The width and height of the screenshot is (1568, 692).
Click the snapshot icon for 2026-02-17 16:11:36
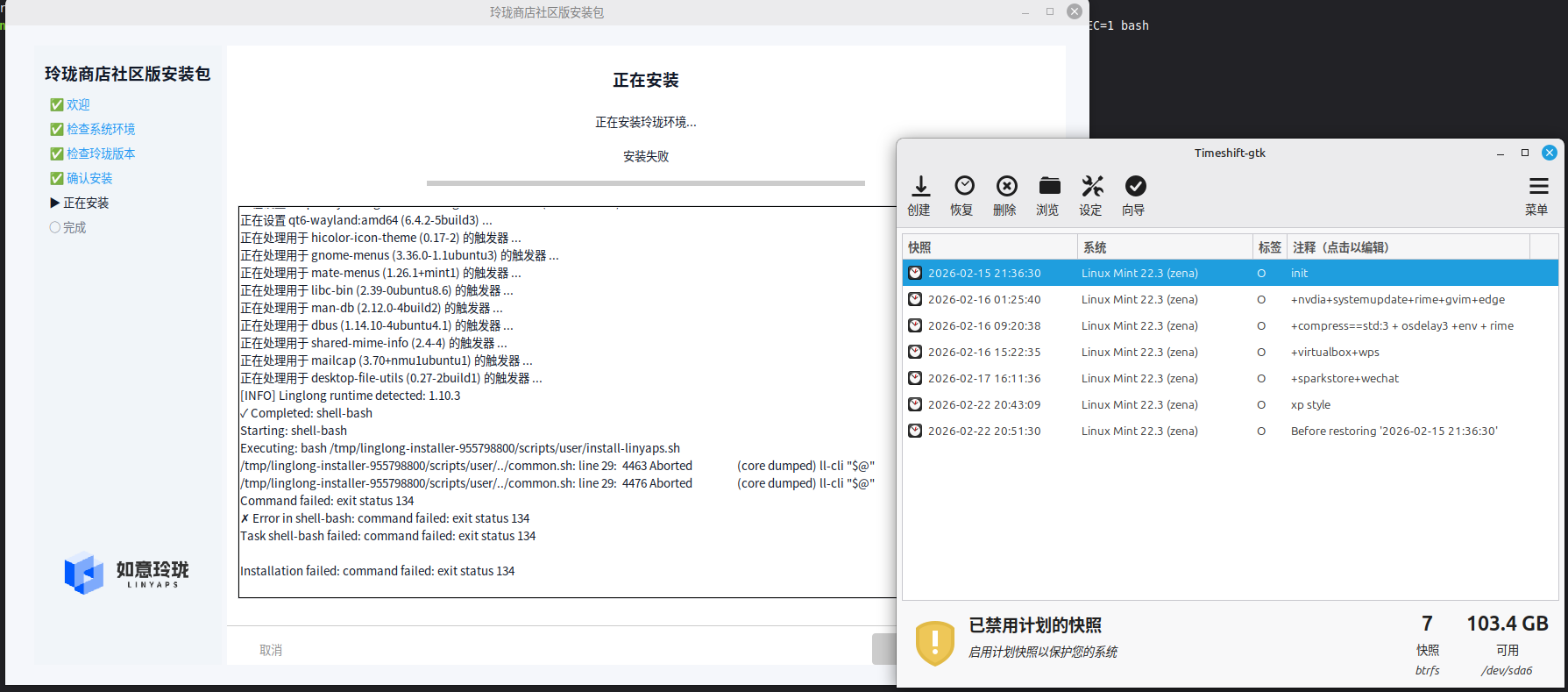tap(915, 378)
